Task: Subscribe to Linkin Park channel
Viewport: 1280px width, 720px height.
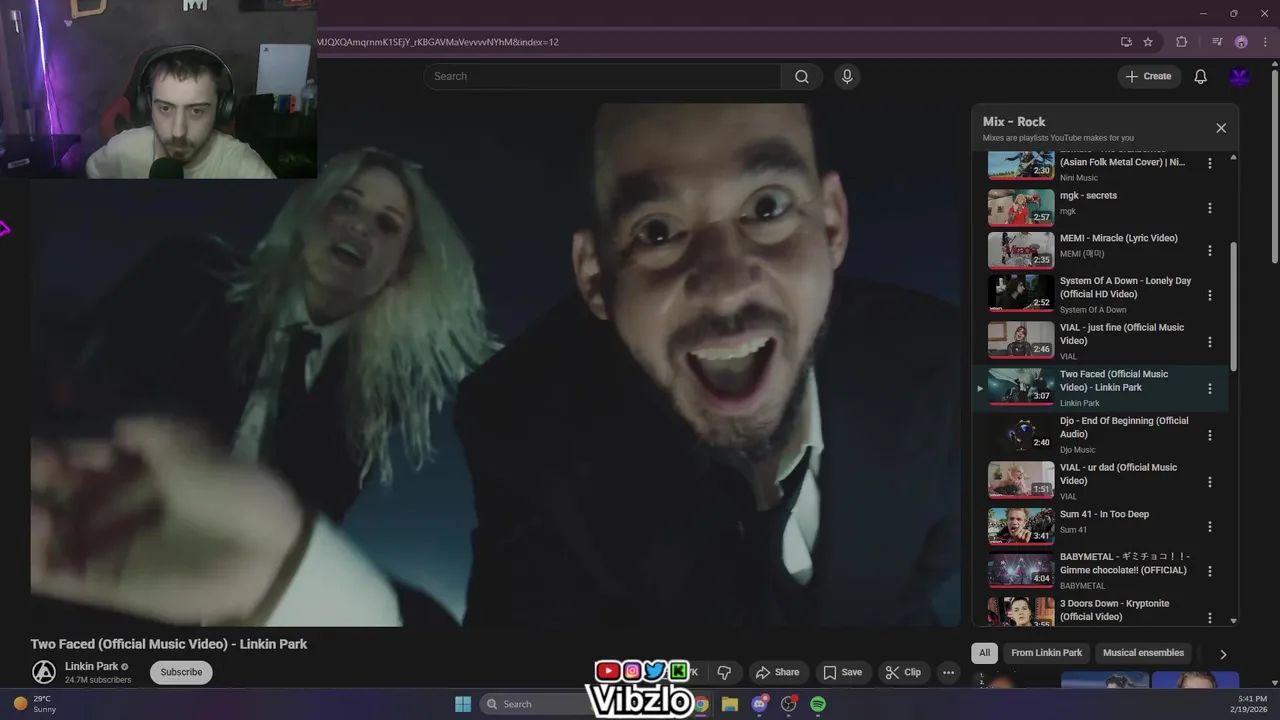Action: (x=181, y=672)
